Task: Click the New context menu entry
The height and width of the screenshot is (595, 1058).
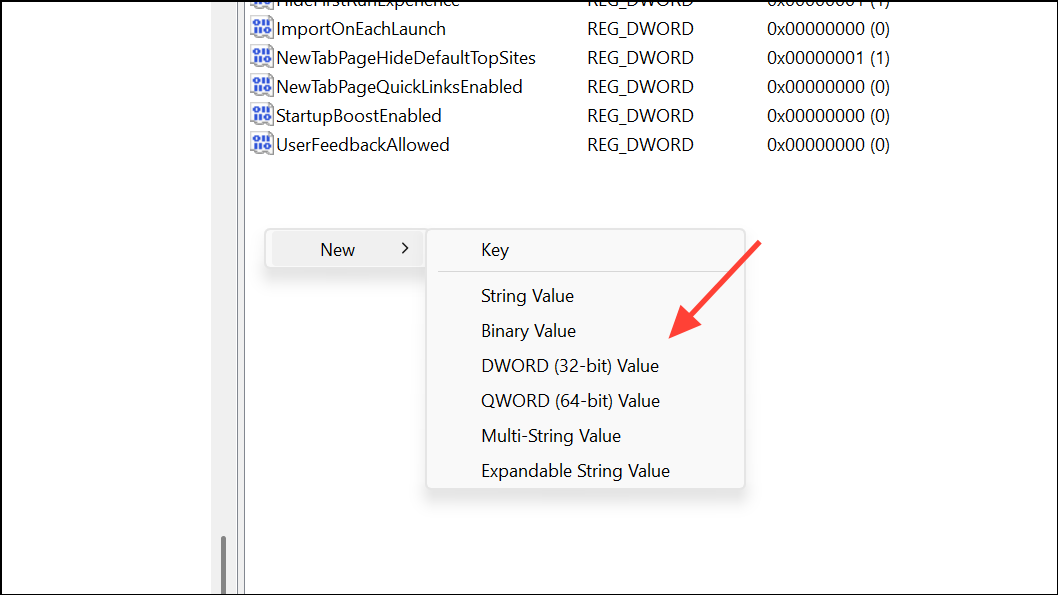Action: point(338,249)
